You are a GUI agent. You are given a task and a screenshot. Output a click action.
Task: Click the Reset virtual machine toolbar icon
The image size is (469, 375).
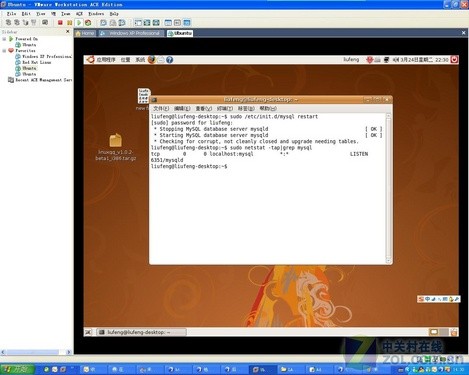[88, 23]
